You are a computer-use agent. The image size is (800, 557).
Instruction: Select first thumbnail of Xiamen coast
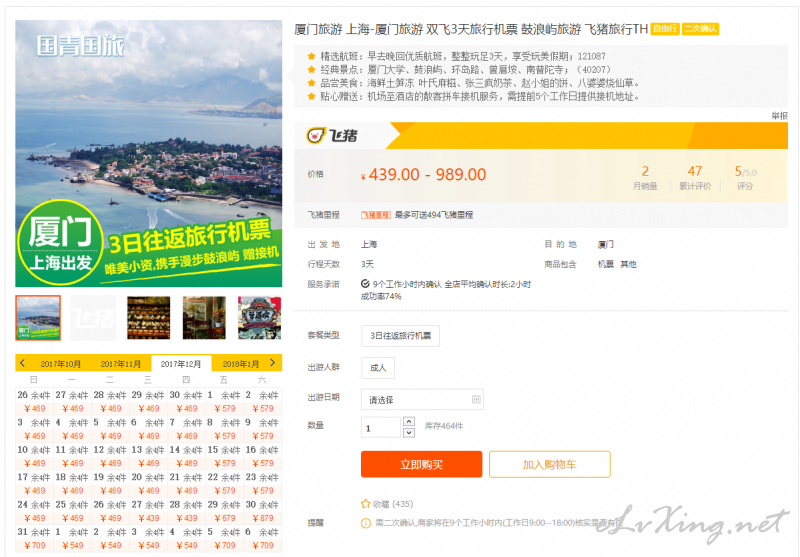(38, 318)
